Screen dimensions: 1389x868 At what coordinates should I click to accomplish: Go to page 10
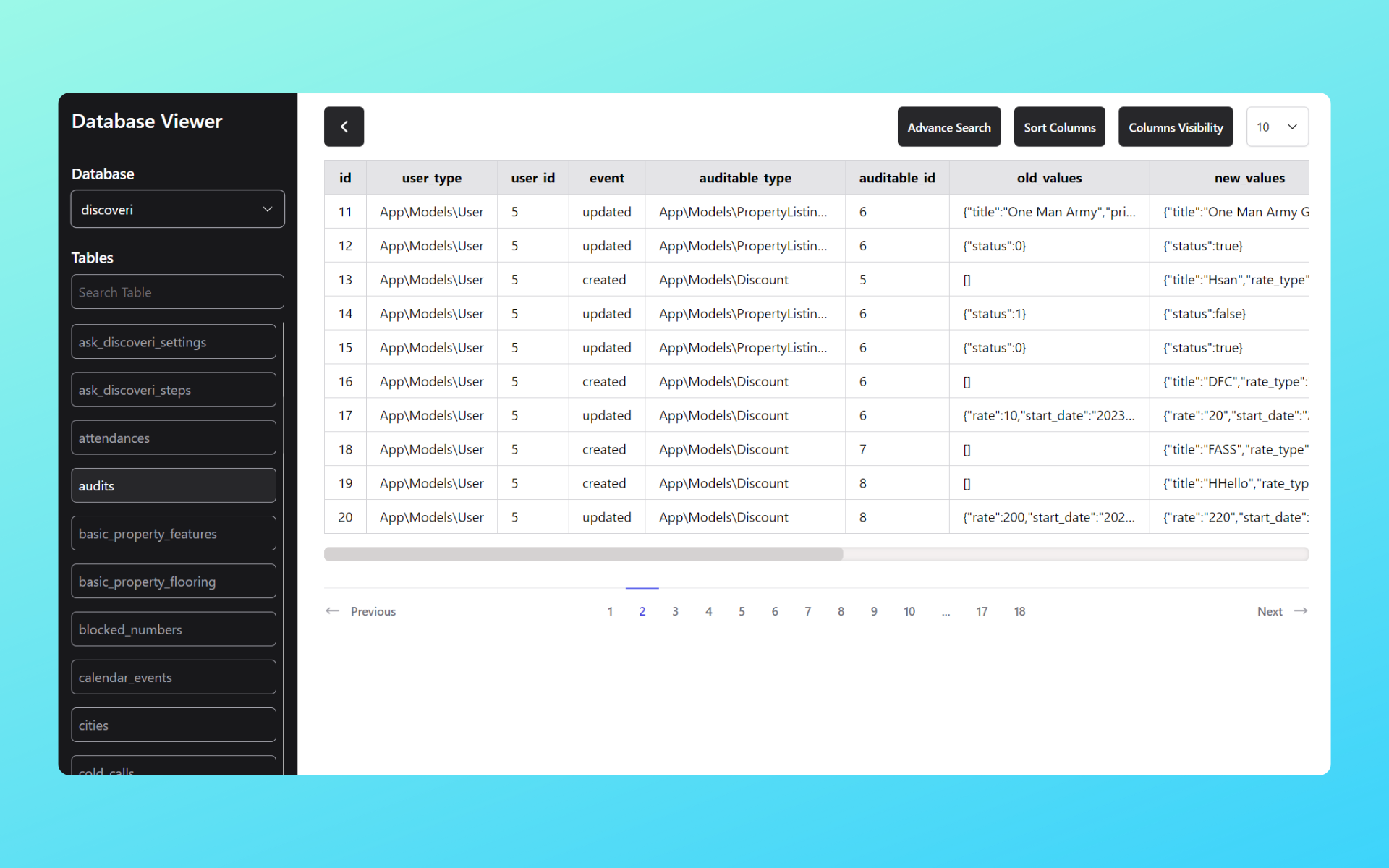(909, 611)
